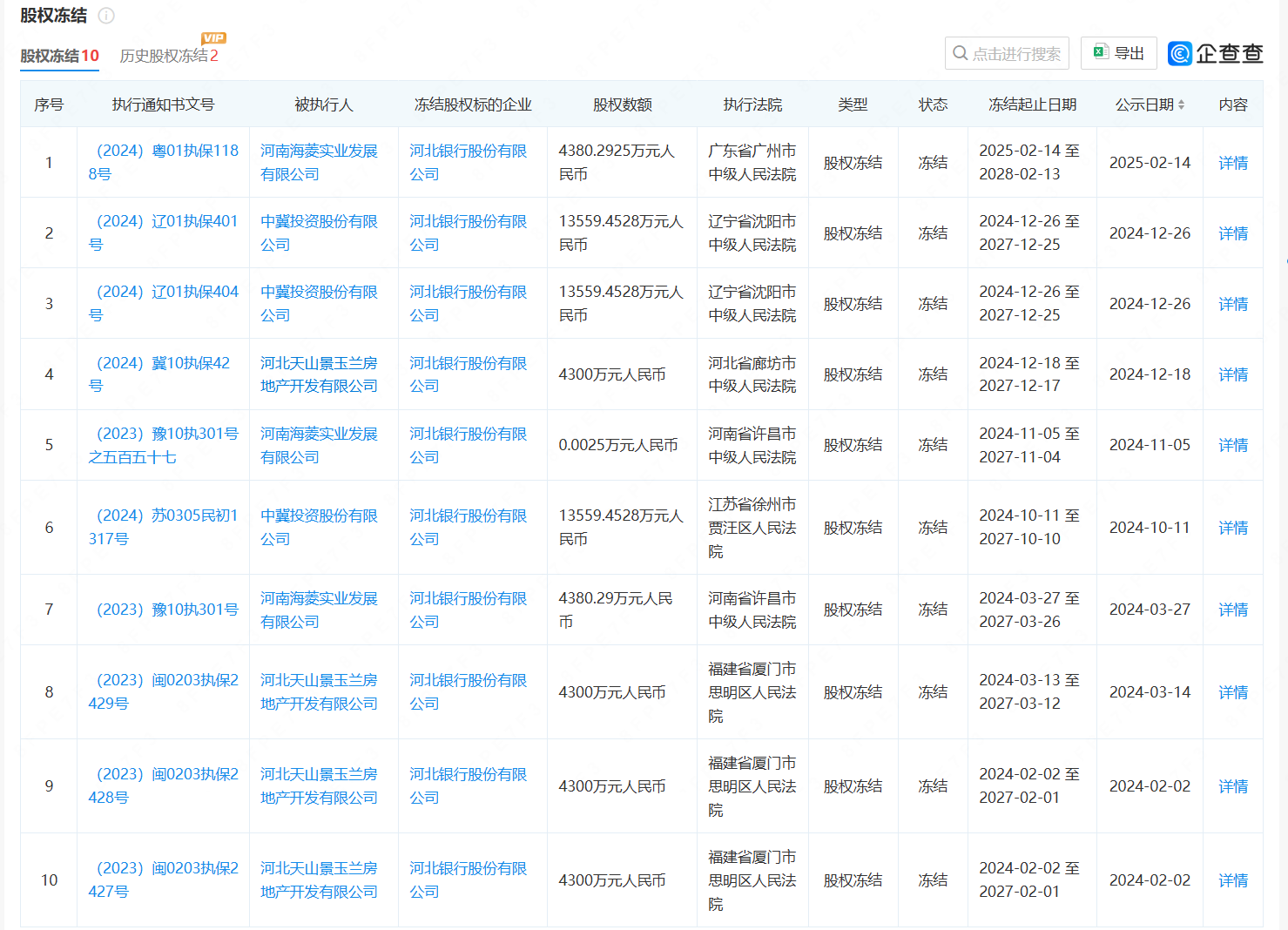
Task: Switch to 历史股权冻结 tab
Action: tap(168, 56)
